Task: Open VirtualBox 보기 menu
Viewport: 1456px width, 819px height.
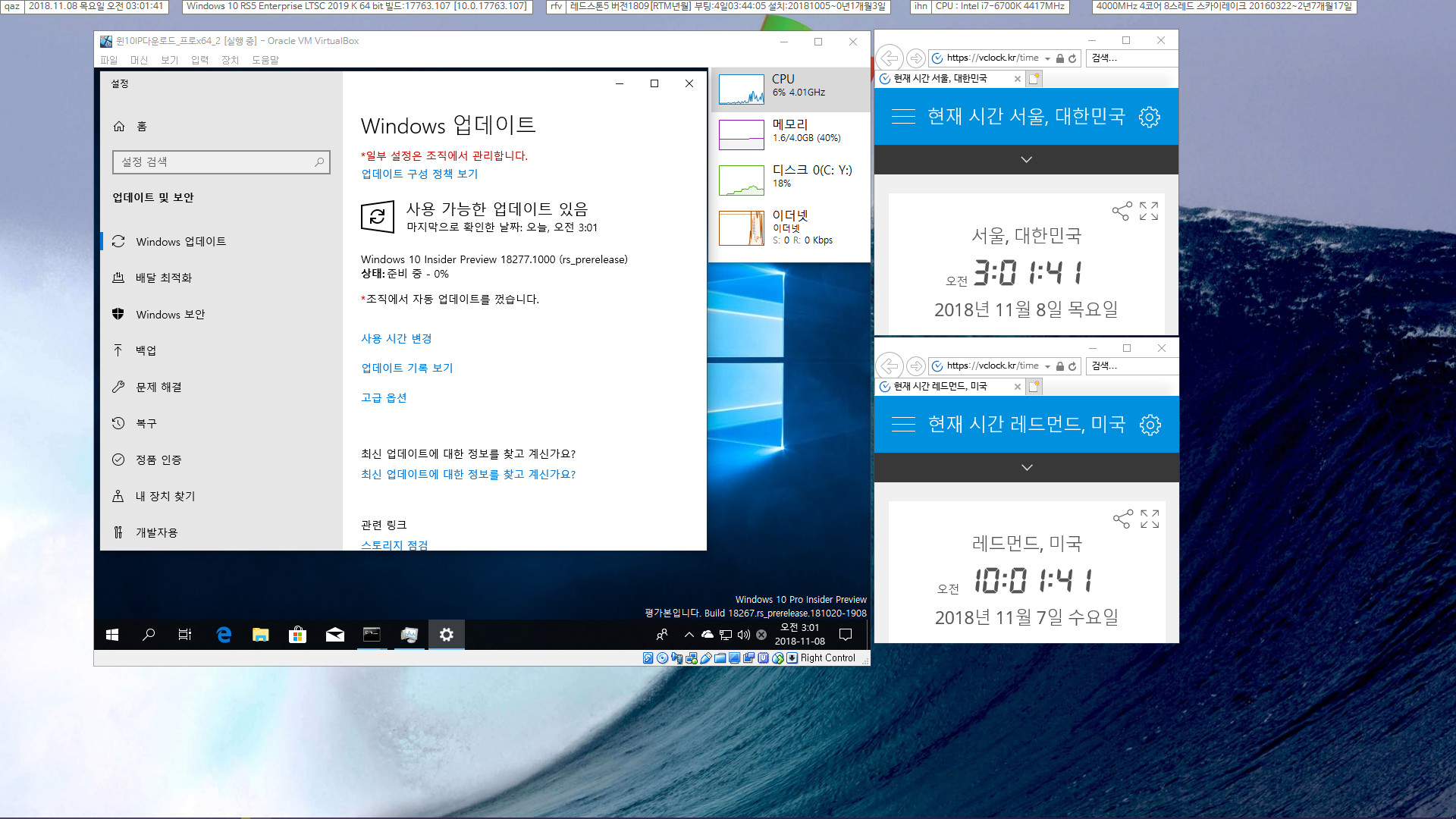Action: tap(170, 60)
